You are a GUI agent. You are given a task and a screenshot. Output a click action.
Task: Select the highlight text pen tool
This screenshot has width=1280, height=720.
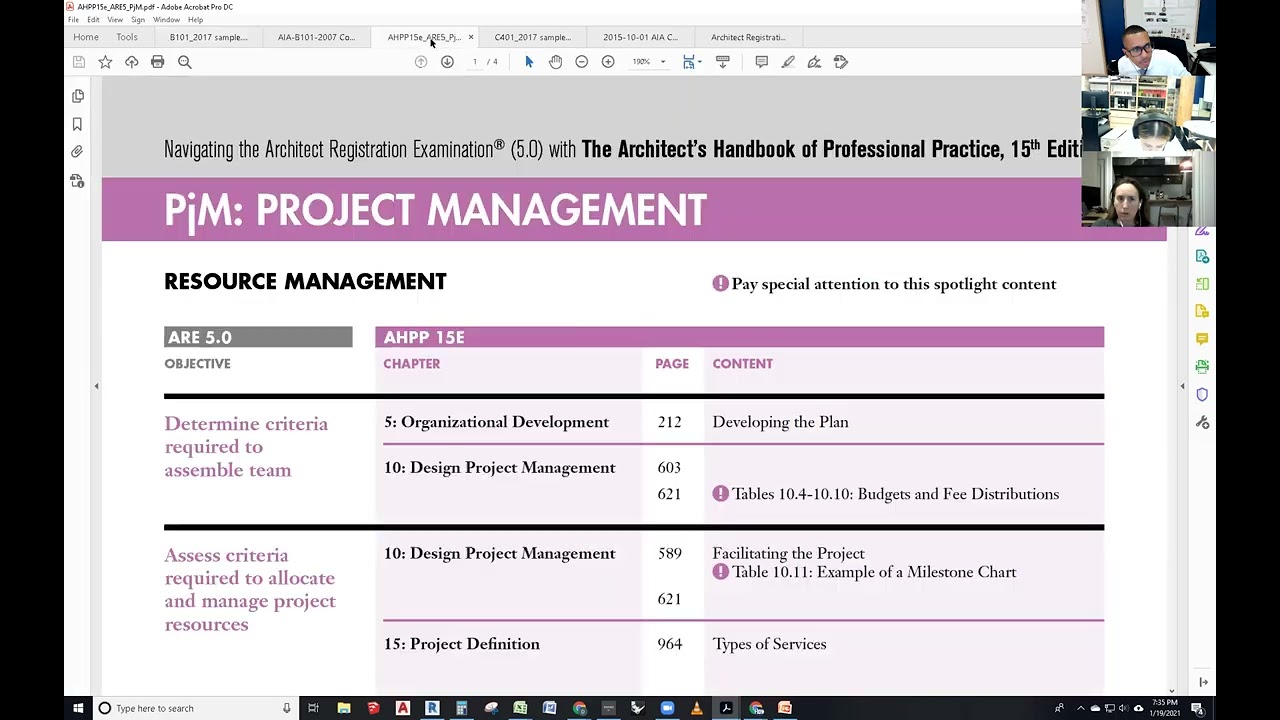coord(788,62)
